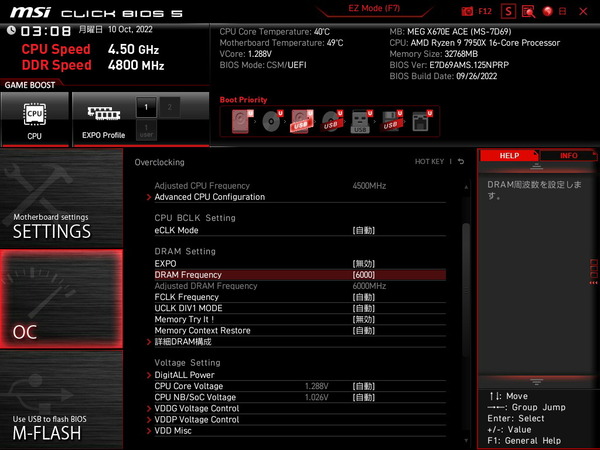Click the GAME BOOST label

30,85
